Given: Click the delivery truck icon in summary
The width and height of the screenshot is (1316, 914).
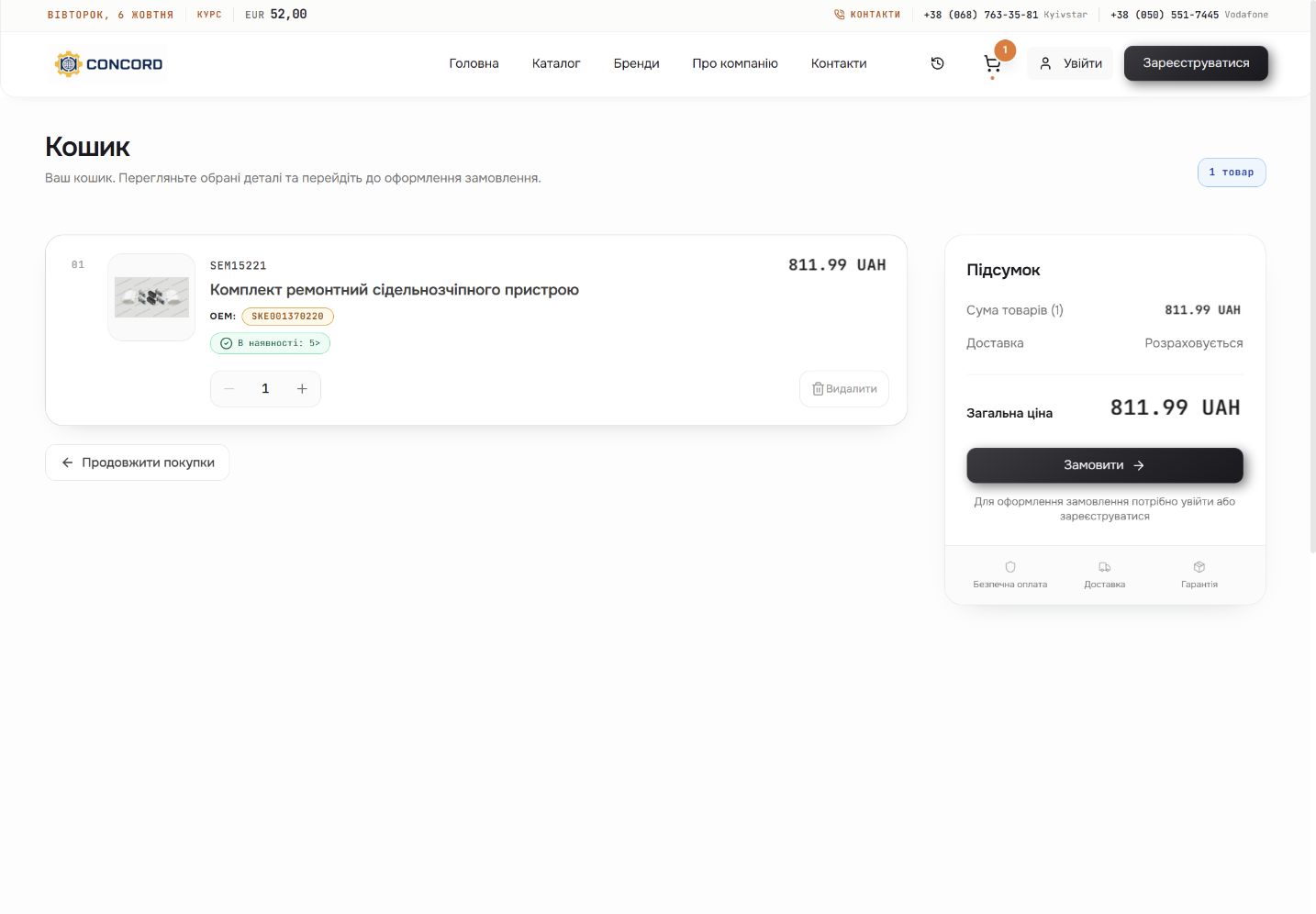Looking at the screenshot, I should (1105, 567).
